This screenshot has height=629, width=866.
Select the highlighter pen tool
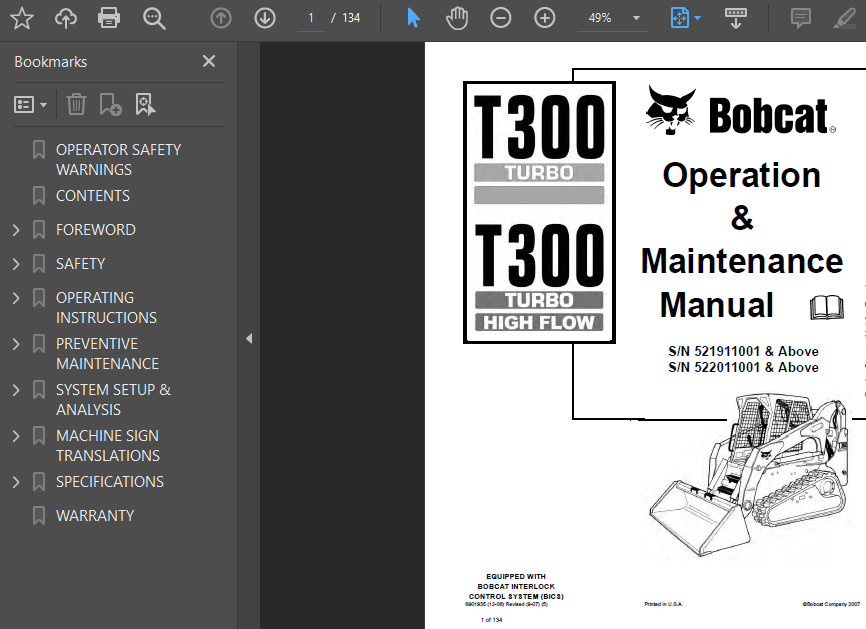click(x=844, y=18)
